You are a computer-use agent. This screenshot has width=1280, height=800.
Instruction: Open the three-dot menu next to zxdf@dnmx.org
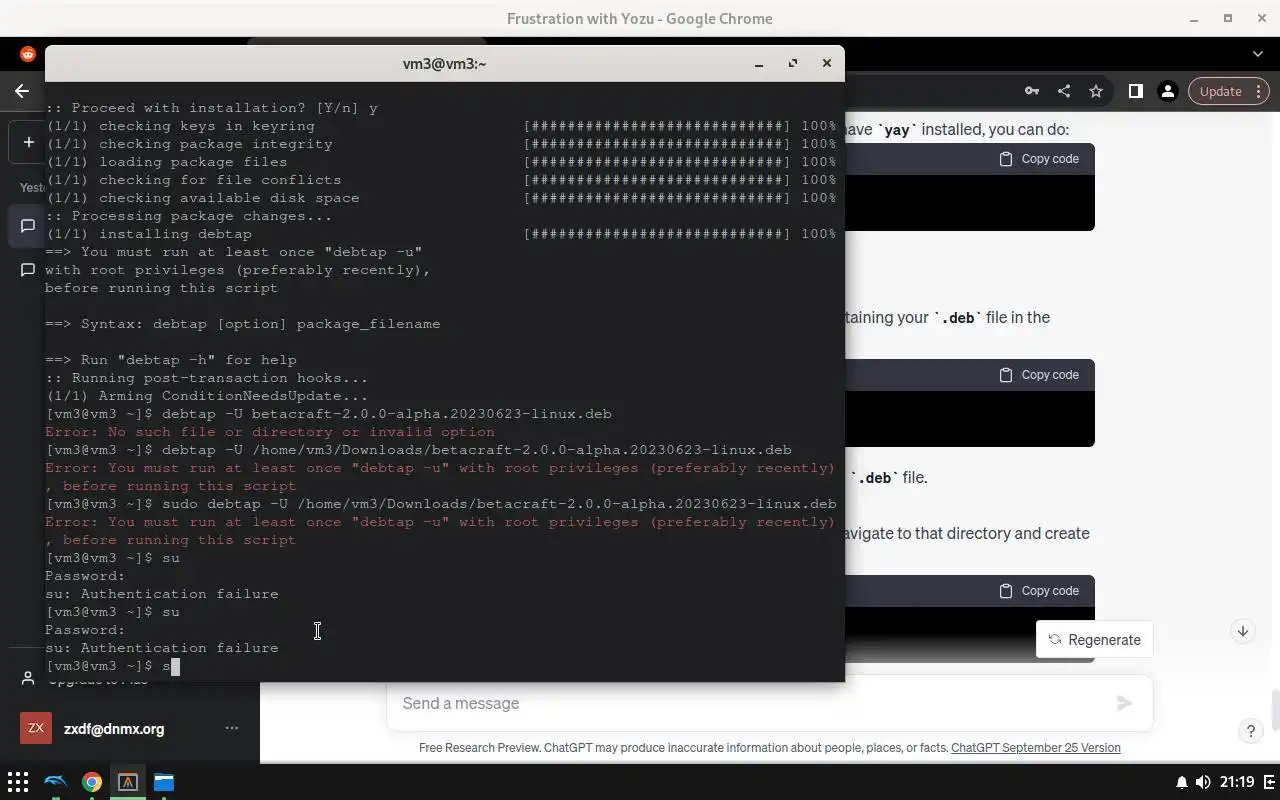tap(232, 728)
